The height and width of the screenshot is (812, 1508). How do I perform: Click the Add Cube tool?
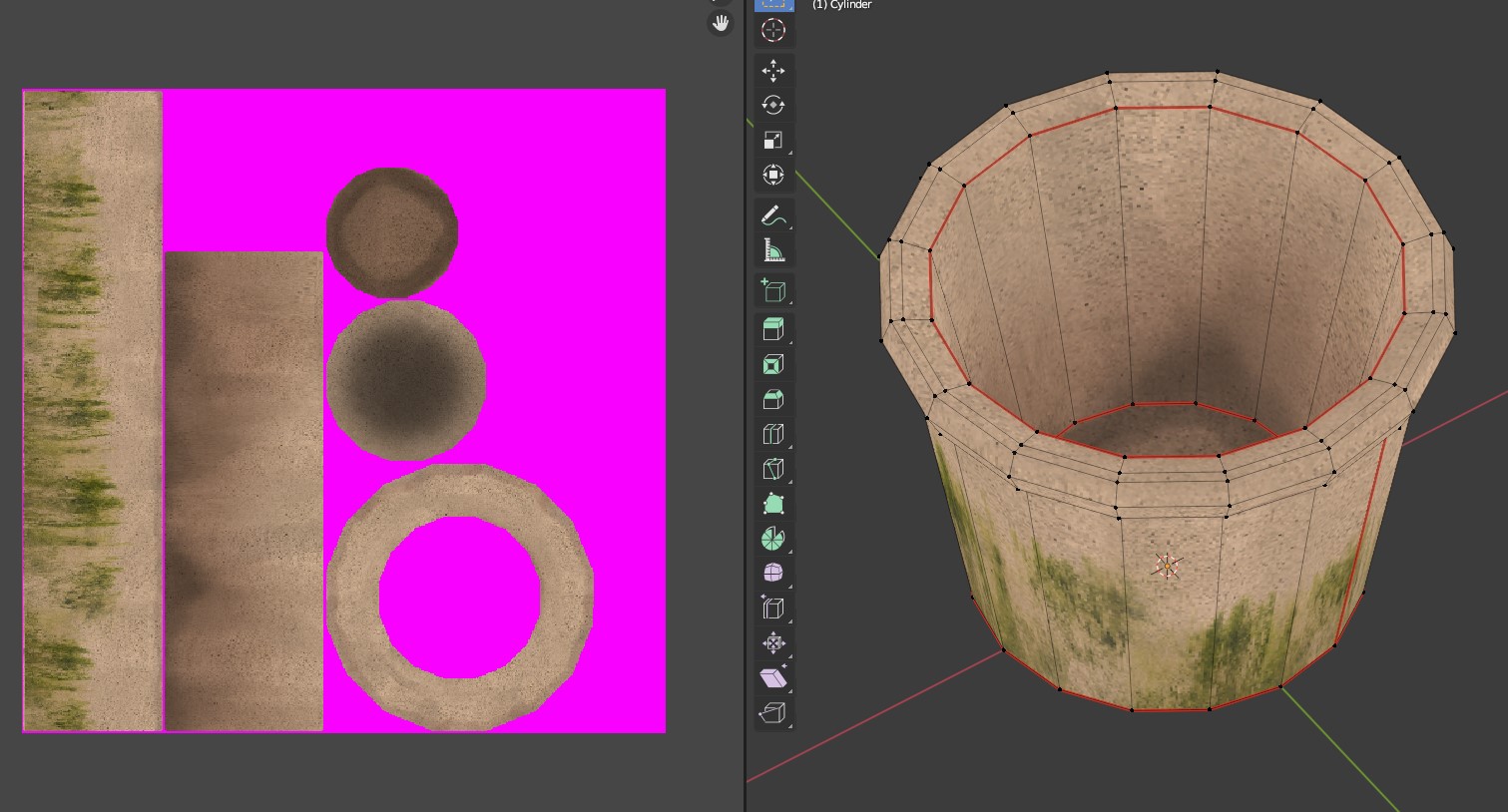point(773,290)
